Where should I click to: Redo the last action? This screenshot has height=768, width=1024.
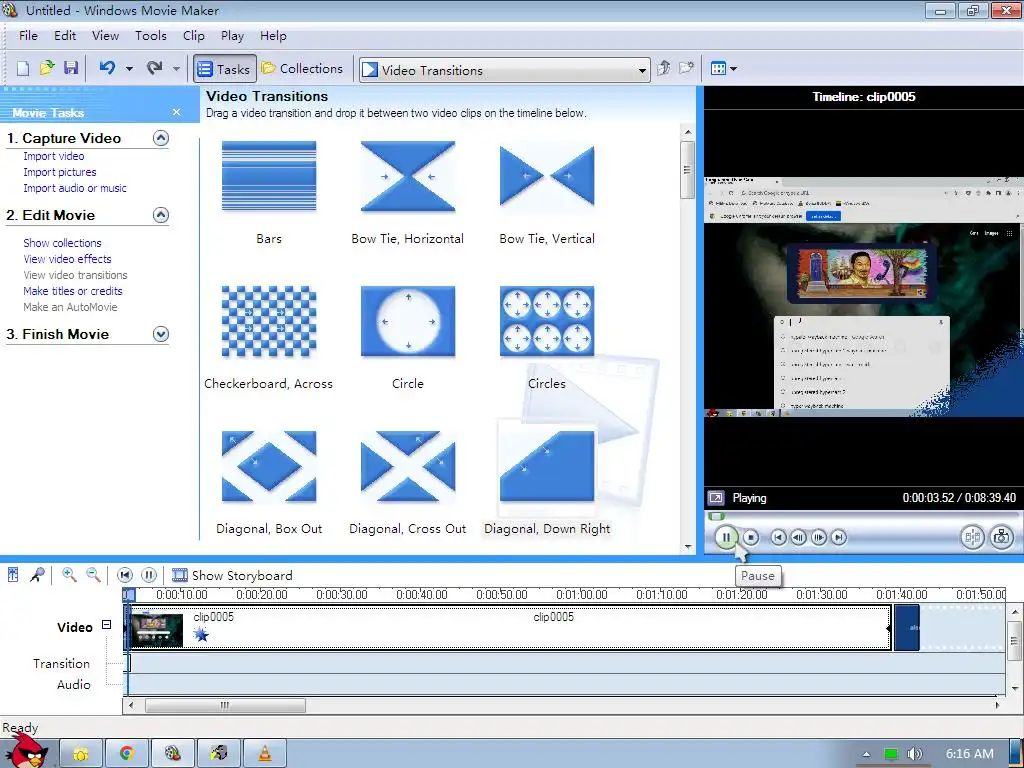click(155, 69)
